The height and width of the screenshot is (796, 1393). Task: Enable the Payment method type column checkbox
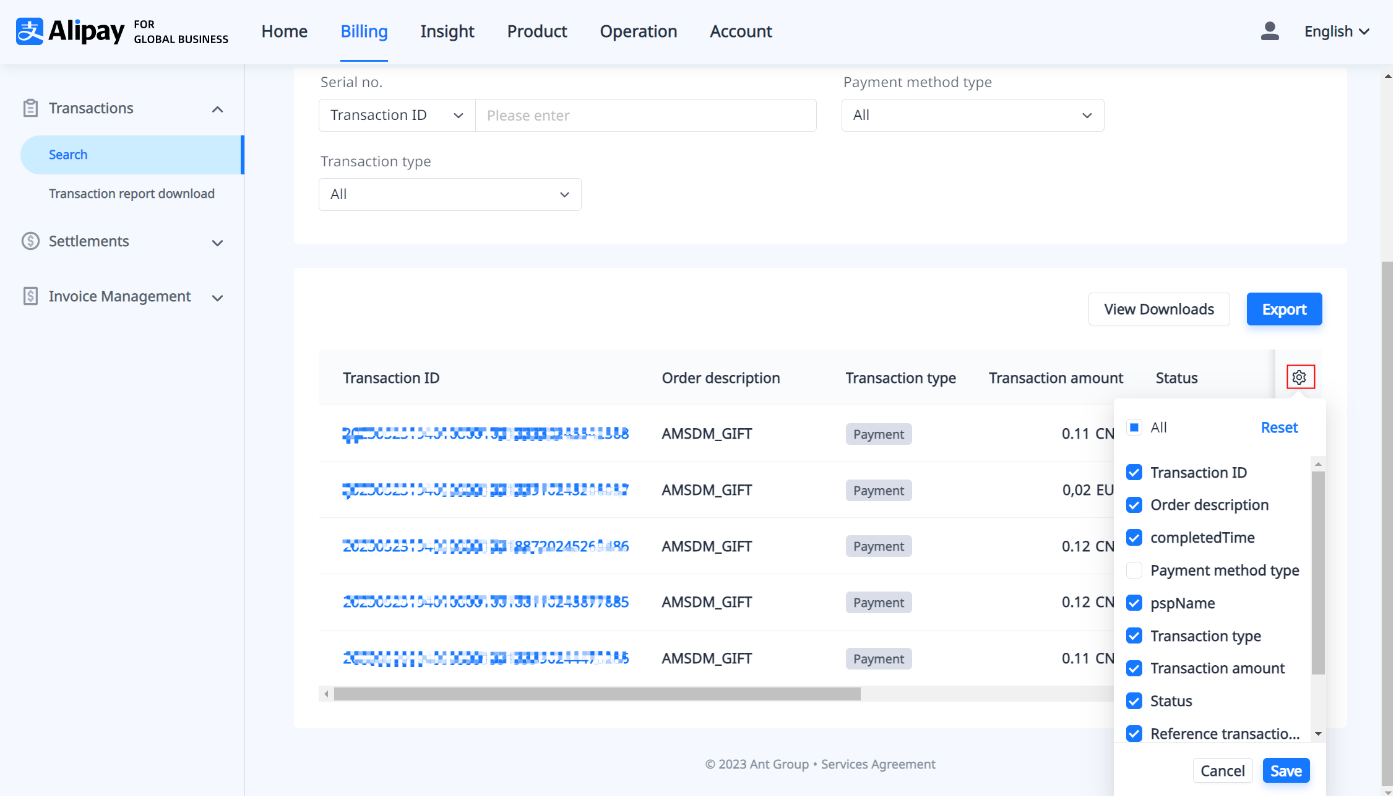(1134, 570)
